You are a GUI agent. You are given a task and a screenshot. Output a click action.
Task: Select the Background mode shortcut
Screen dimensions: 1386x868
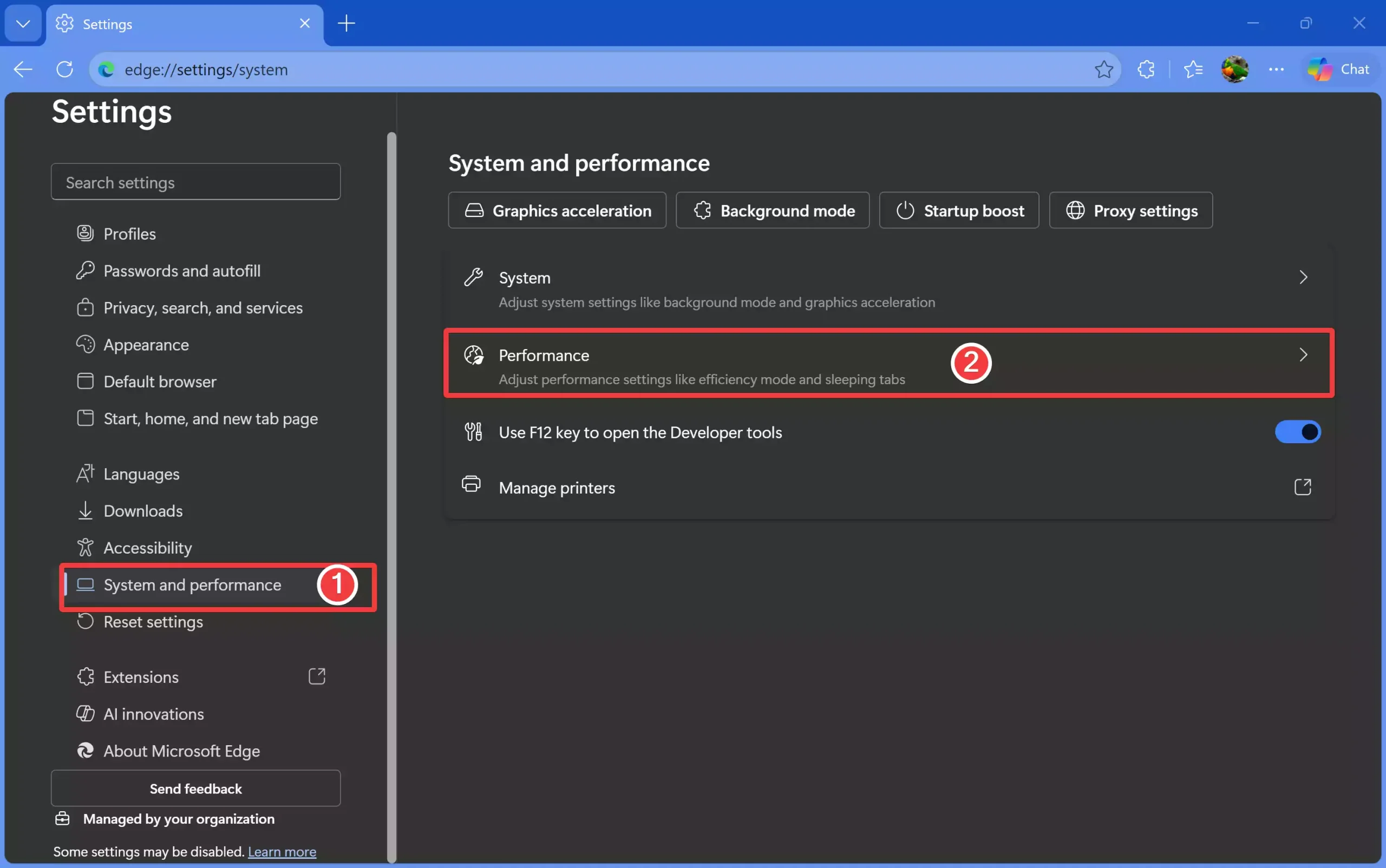tap(772, 210)
